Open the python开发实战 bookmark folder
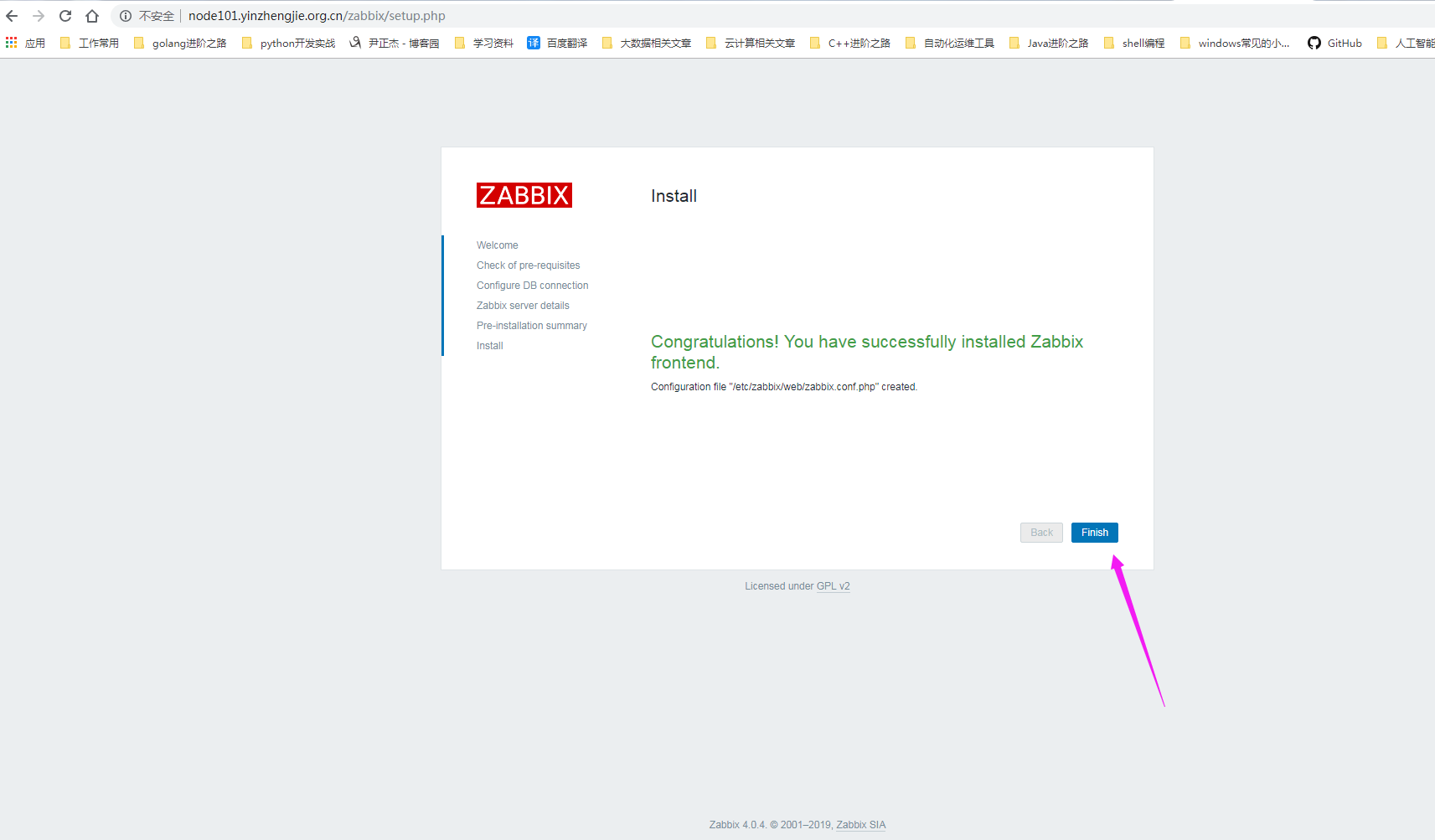 click(x=288, y=43)
